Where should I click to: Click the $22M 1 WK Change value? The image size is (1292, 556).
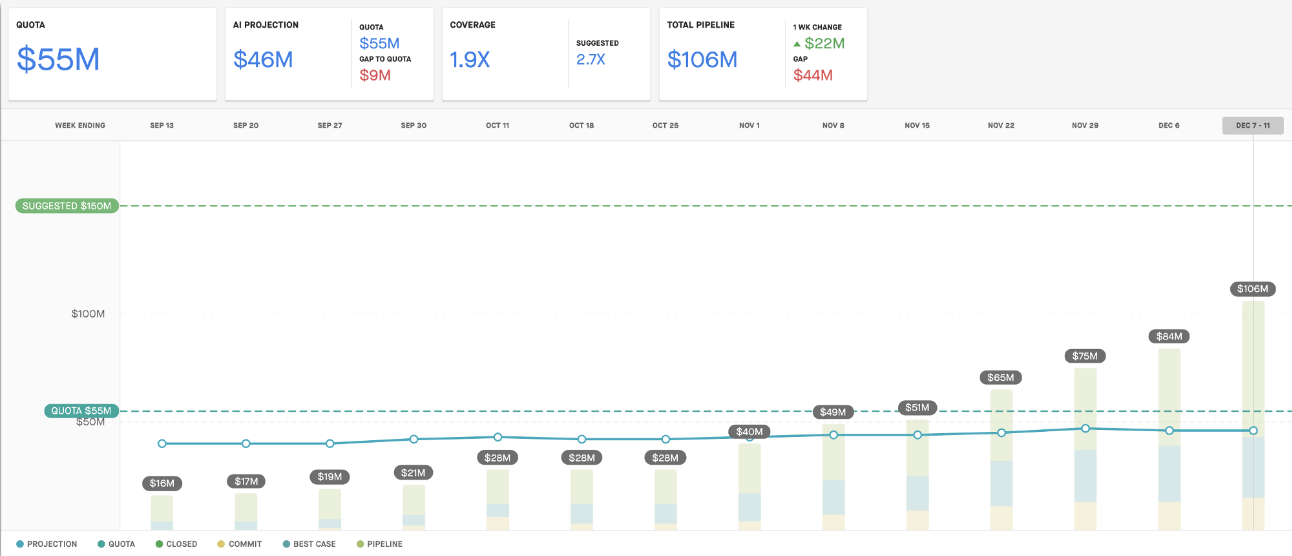click(x=825, y=43)
